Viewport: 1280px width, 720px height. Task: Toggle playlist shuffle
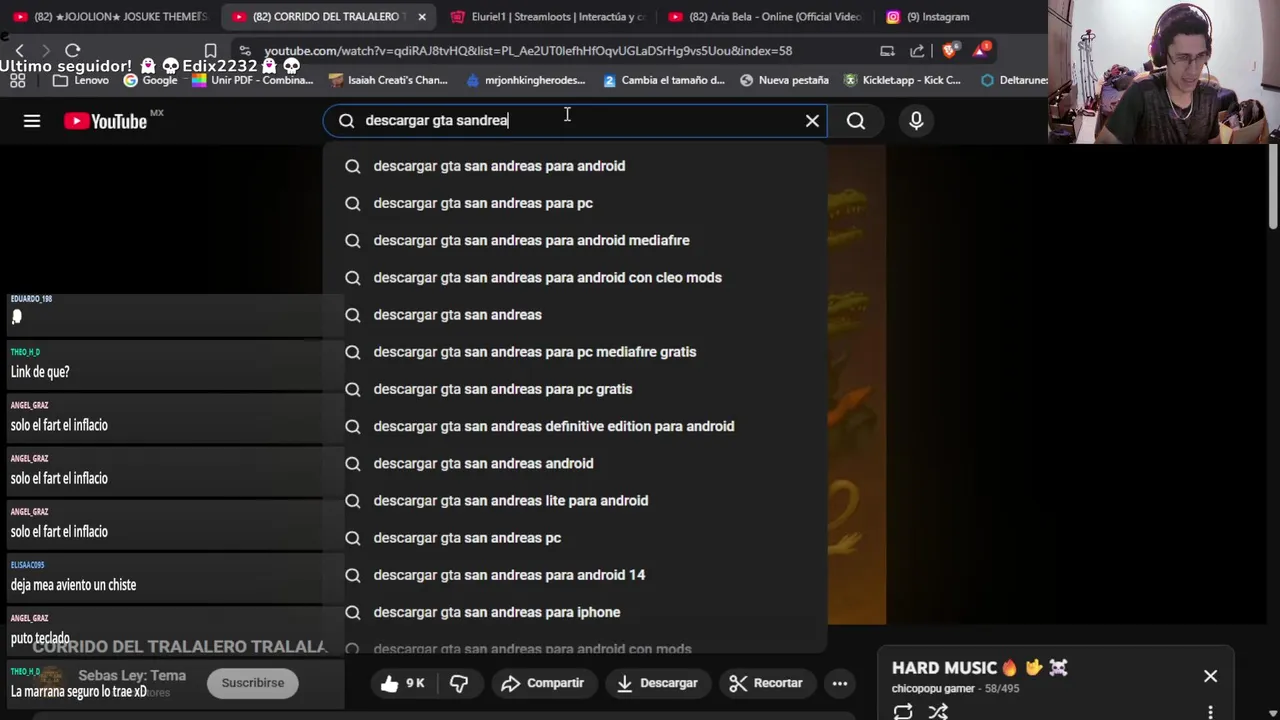point(938,711)
